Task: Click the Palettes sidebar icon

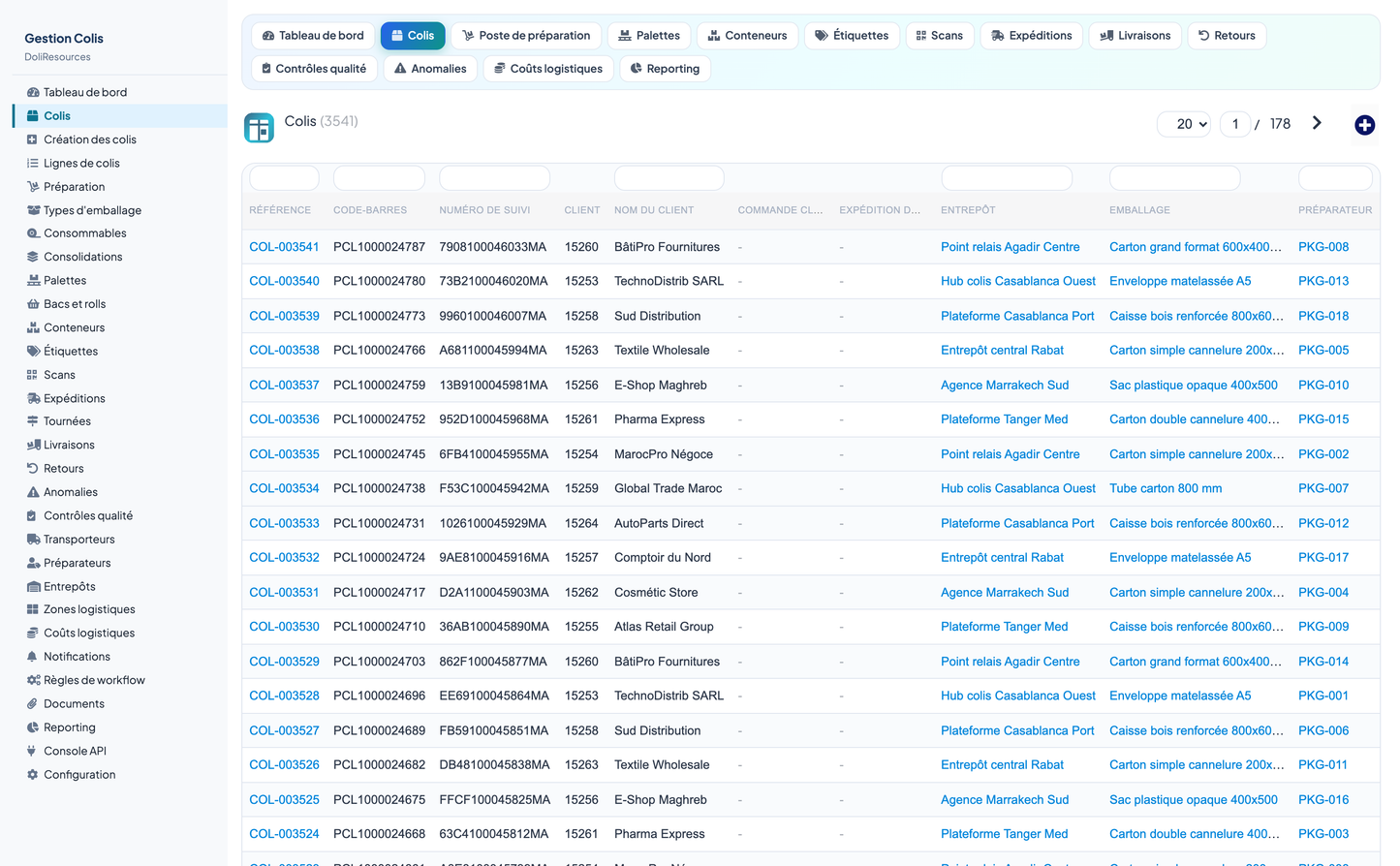Action: click(33, 281)
